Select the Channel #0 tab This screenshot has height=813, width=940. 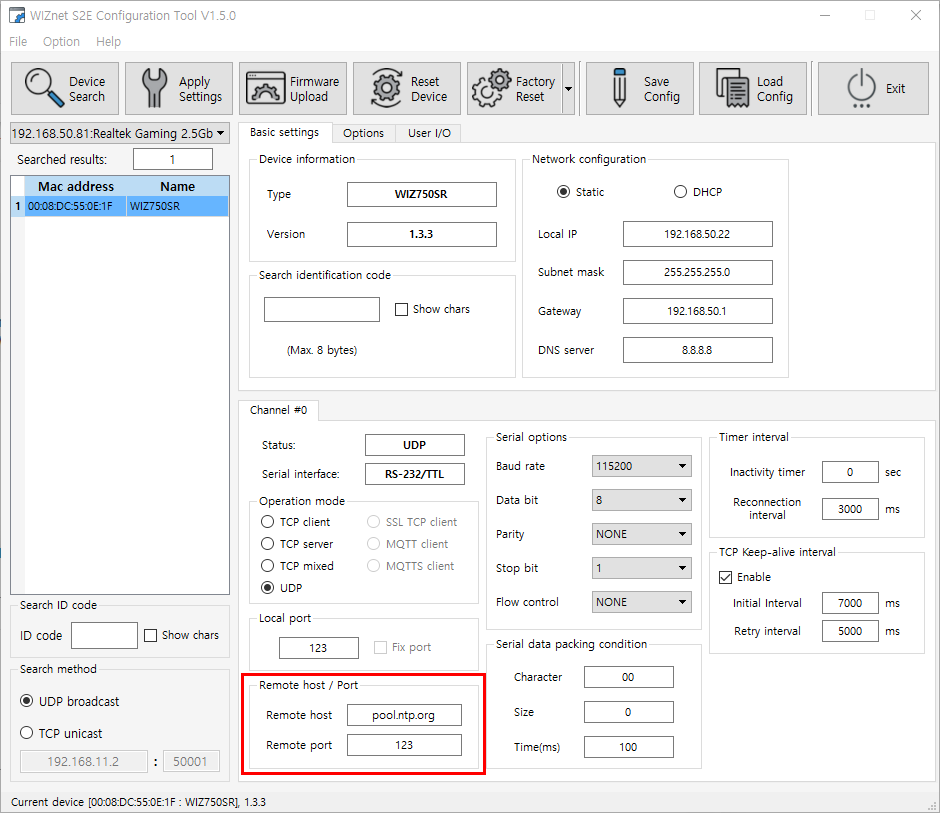pyautogui.click(x=279, y=410)
